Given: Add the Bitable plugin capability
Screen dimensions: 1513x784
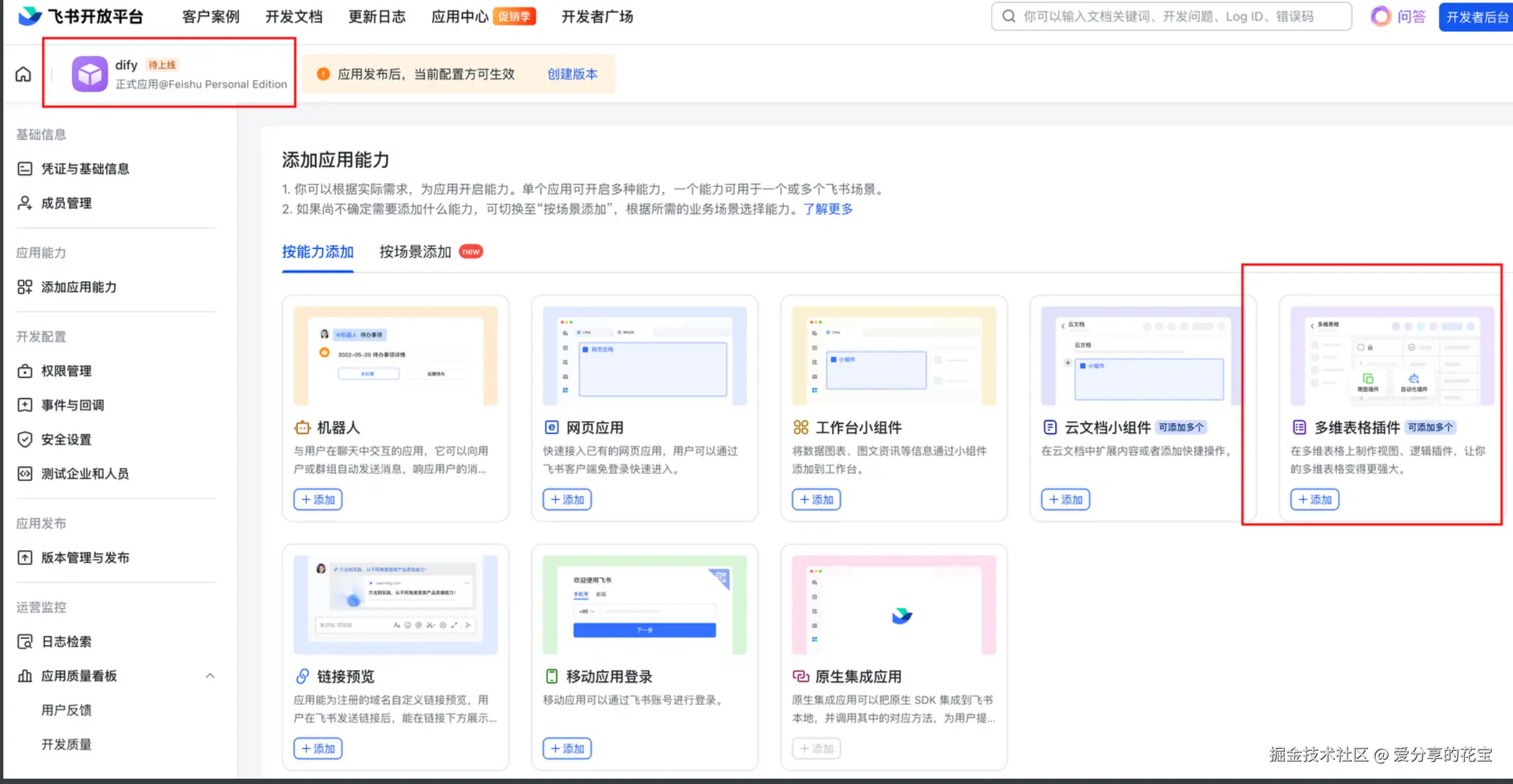Looking at the screenshot, I should [1315, 500].
